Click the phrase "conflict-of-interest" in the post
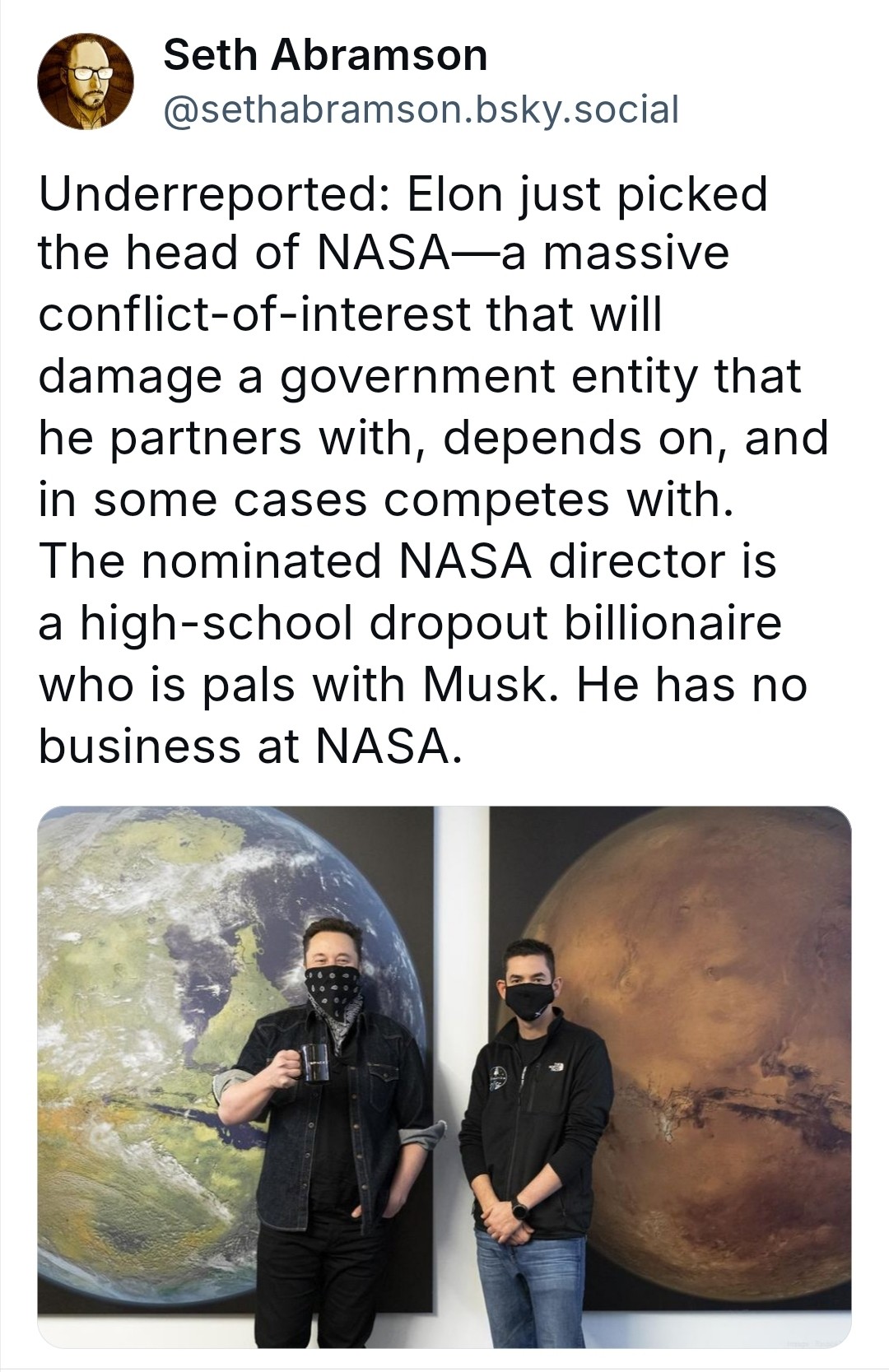 pos(256,314)
